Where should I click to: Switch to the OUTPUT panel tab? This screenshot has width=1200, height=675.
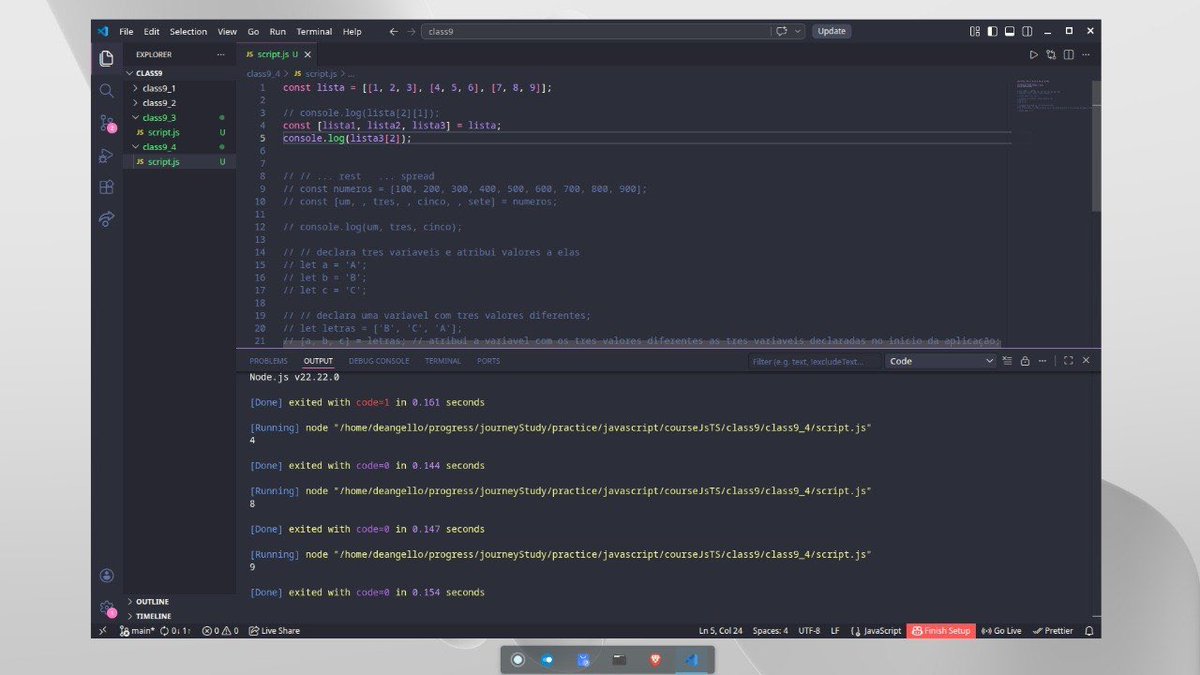tap(318, 361)
